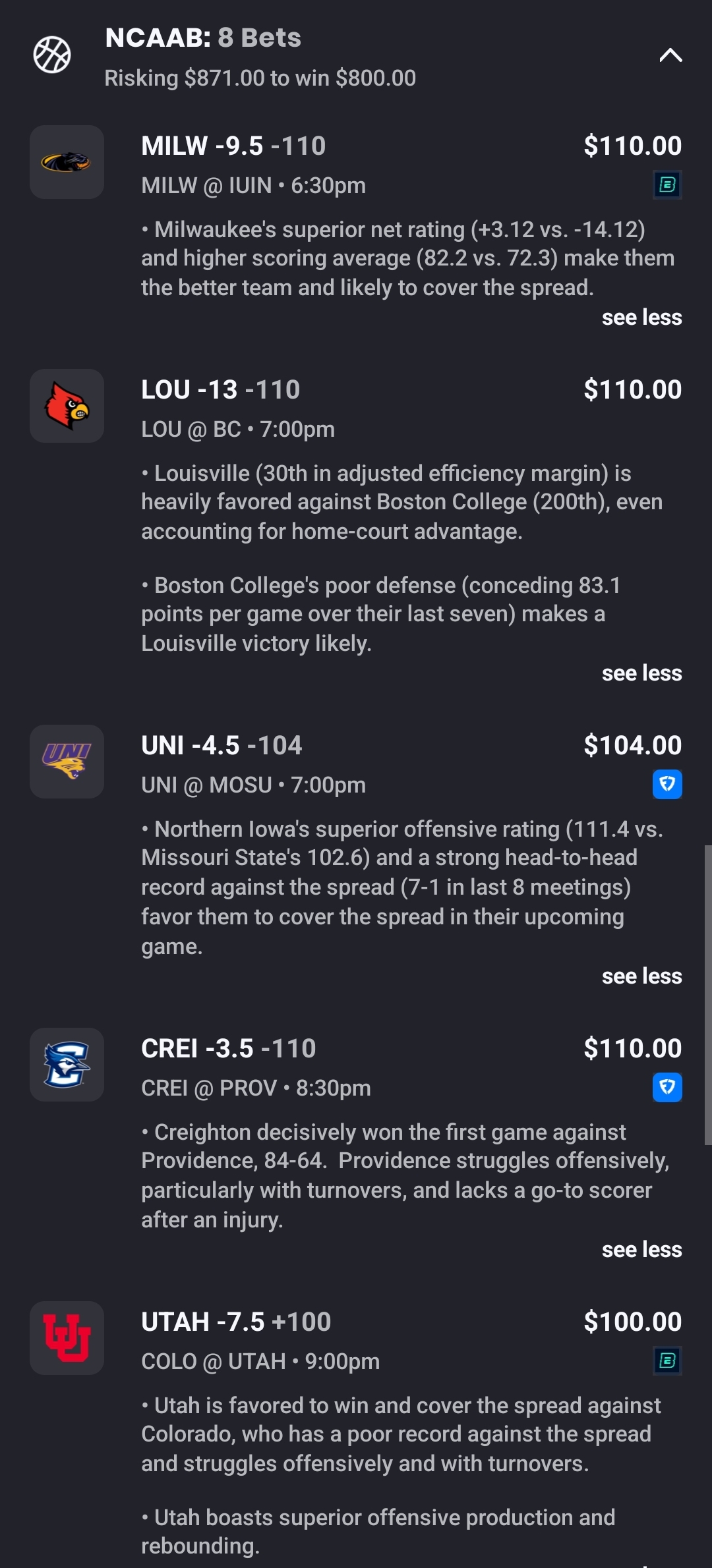Tap the Milwaukee Panthers team logo
This screenshot has height=1568, width=712.
67,162
